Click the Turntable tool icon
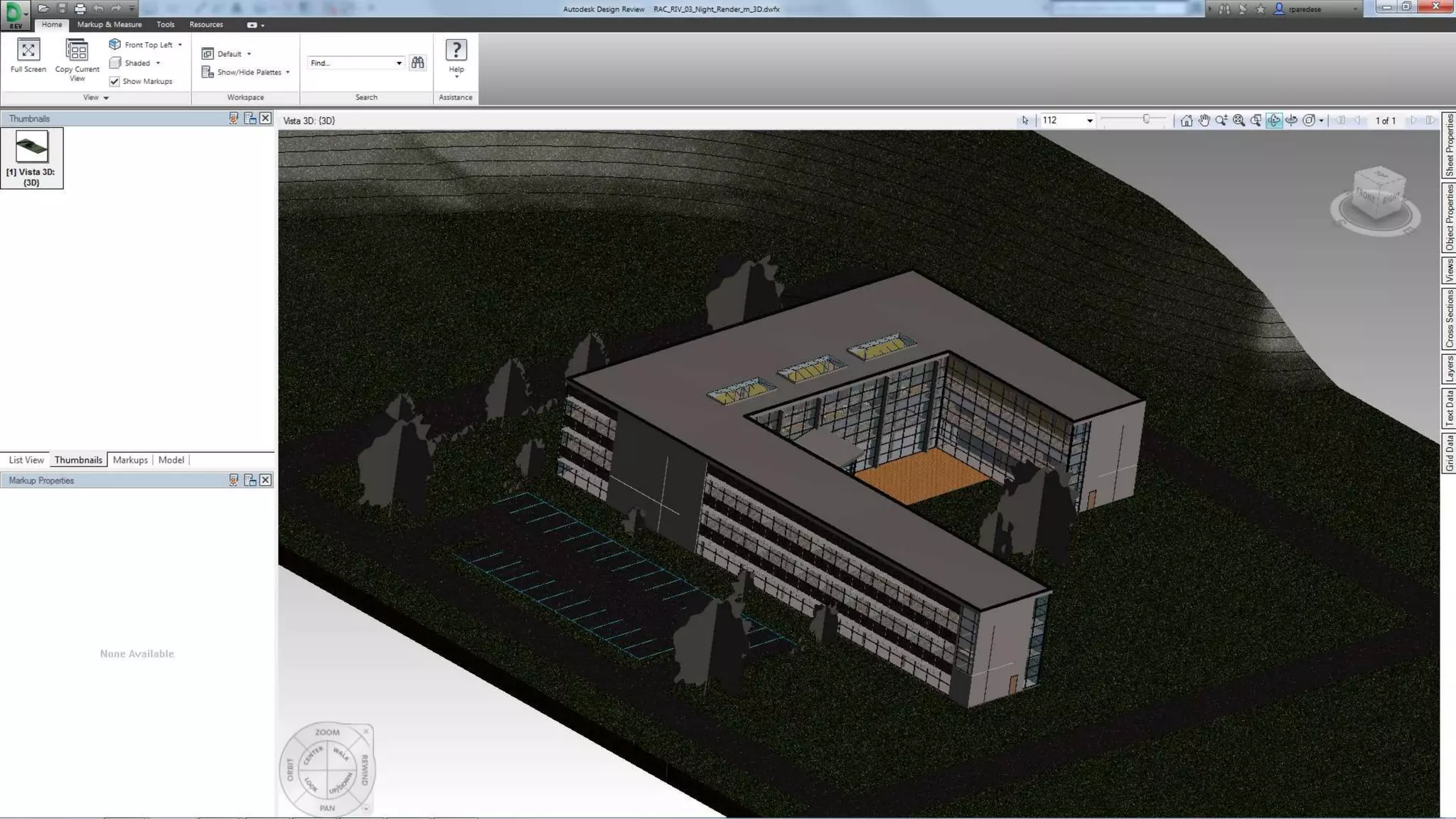The width and height of the screenshot is (1456, 819). 1291,120
